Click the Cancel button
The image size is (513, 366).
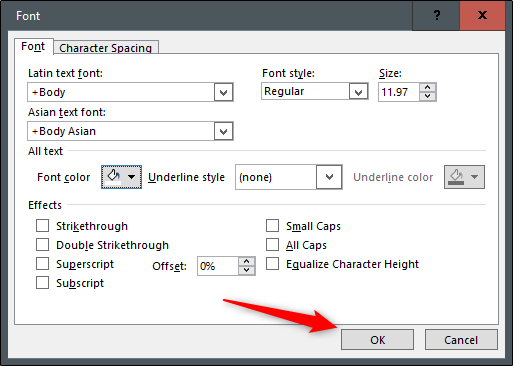tap(461, 340)
